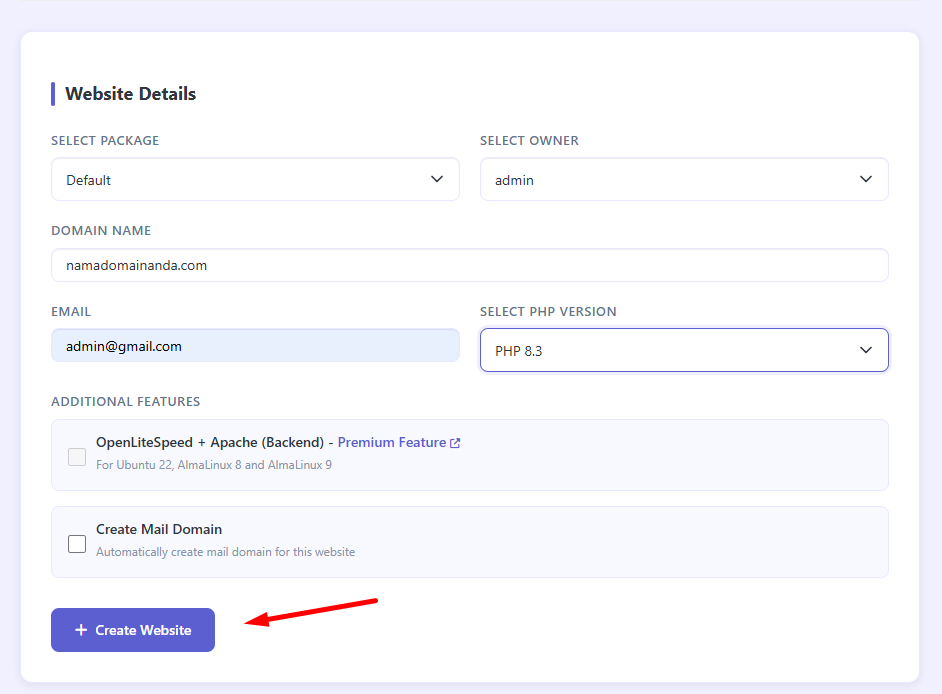Screen dimensions: 942x694
Task: Click the Ubuntu 22 and AlmaLinux description text
Action: (x=213, y=465)
